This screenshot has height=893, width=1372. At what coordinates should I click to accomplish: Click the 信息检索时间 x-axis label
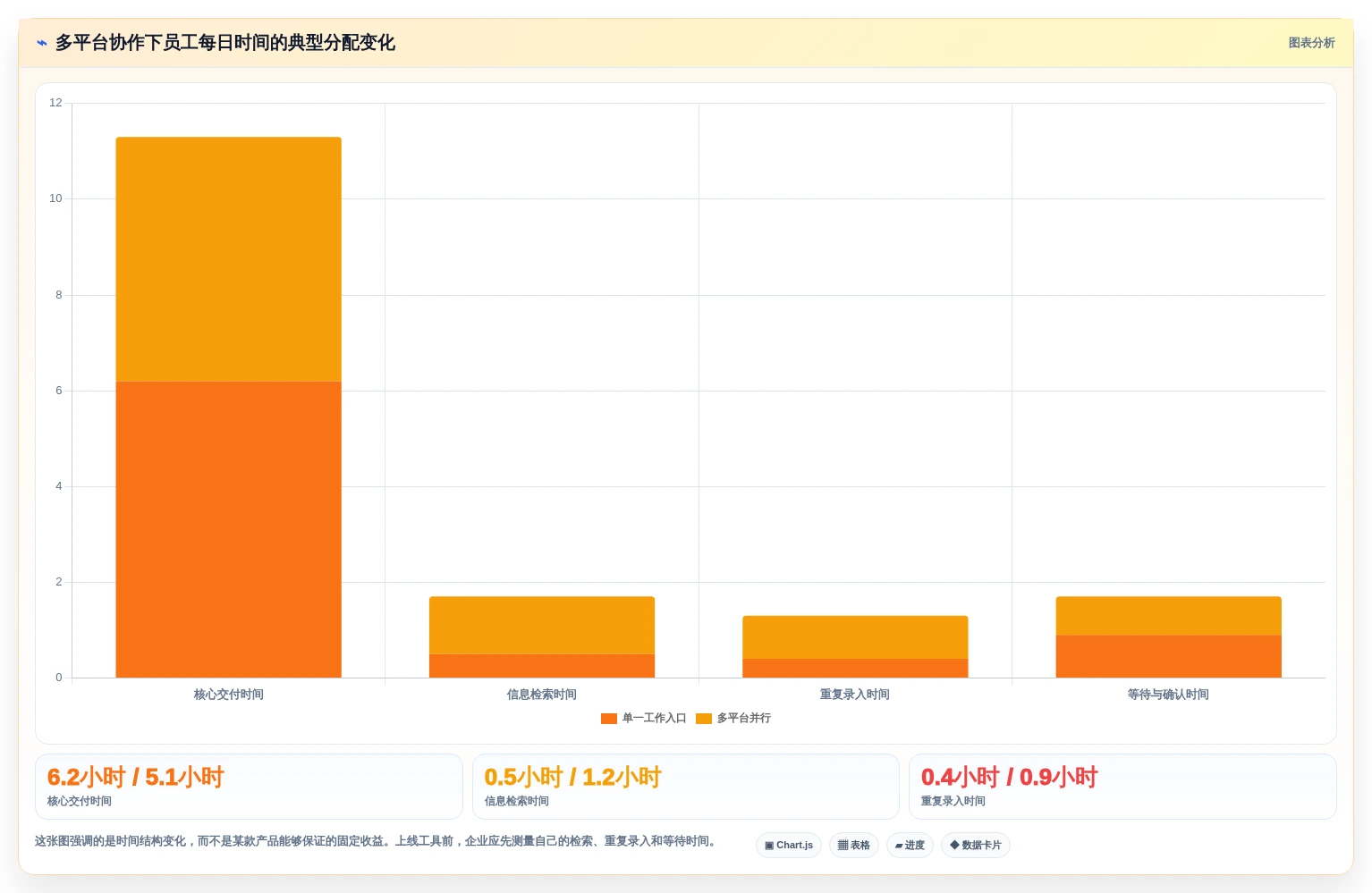[x=542, y=695]
